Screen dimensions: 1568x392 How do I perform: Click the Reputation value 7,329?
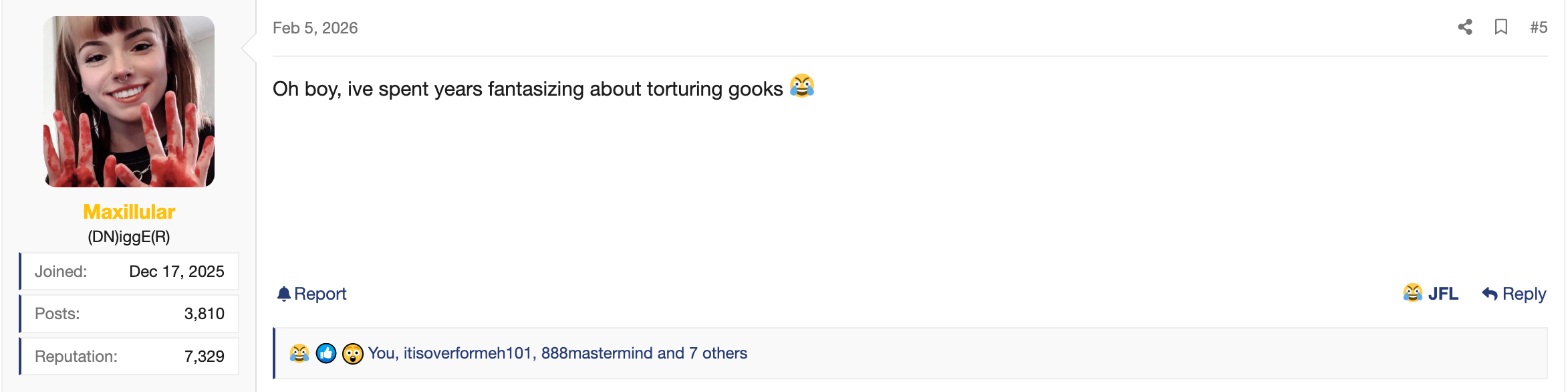point(204,357)
